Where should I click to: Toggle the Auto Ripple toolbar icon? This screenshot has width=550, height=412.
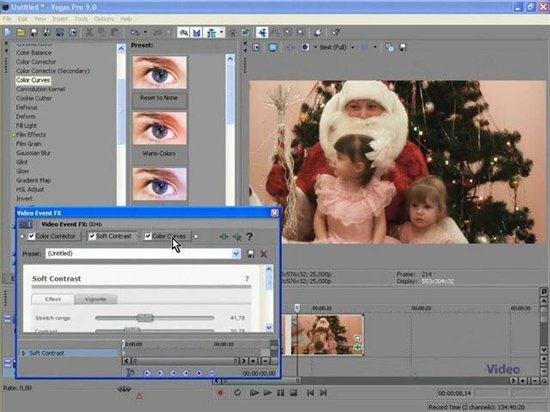point(211,33)
